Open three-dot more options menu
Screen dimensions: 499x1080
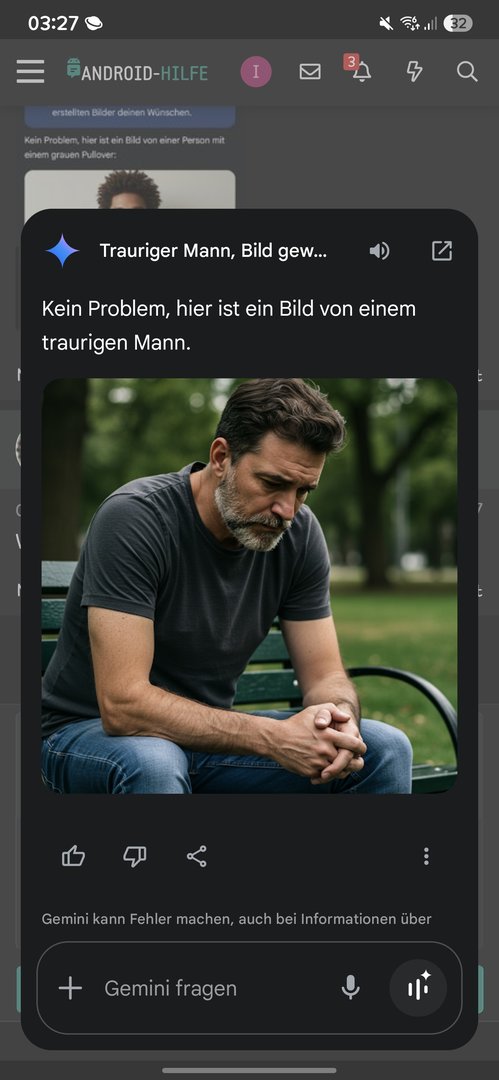(x=427, y=856)
